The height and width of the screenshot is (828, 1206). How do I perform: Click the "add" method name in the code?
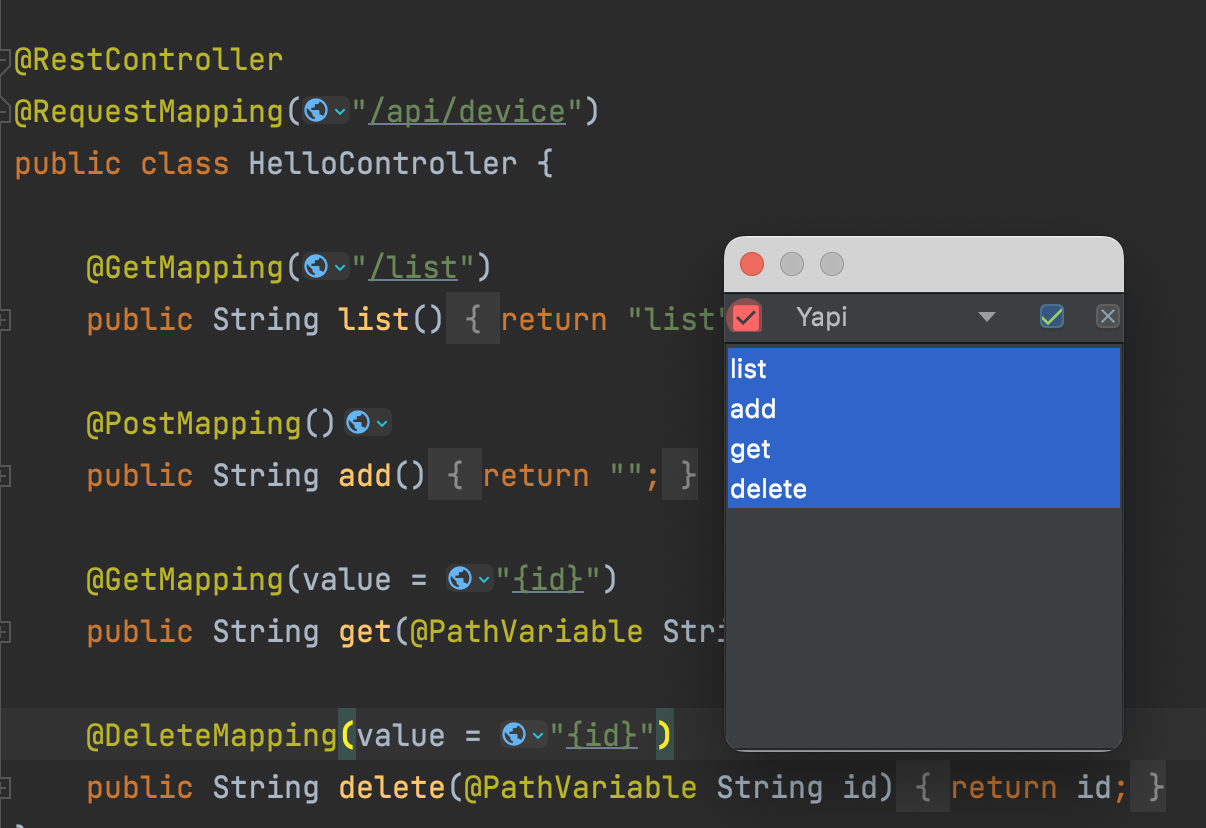coord(365,475)
